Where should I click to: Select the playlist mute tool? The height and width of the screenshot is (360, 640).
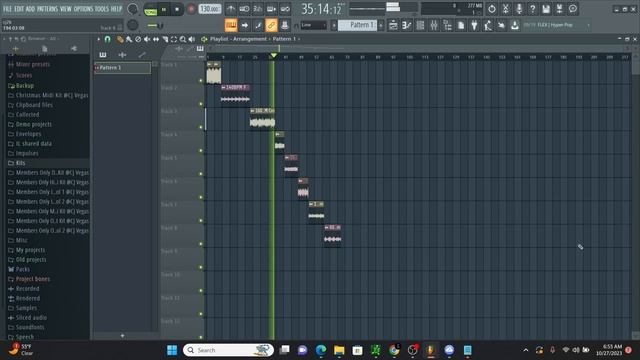point(147,39)
